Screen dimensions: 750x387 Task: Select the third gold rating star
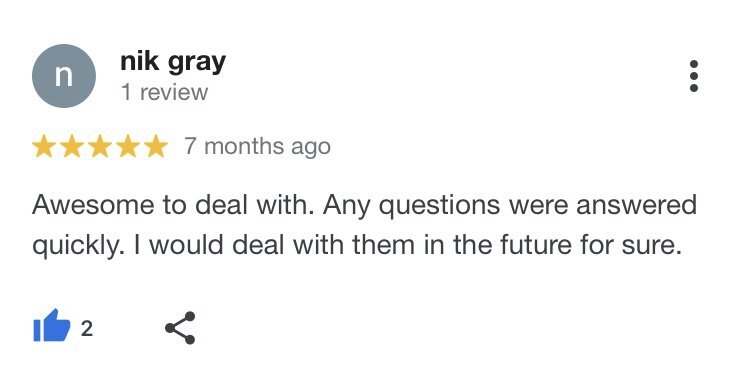point(100,146)
